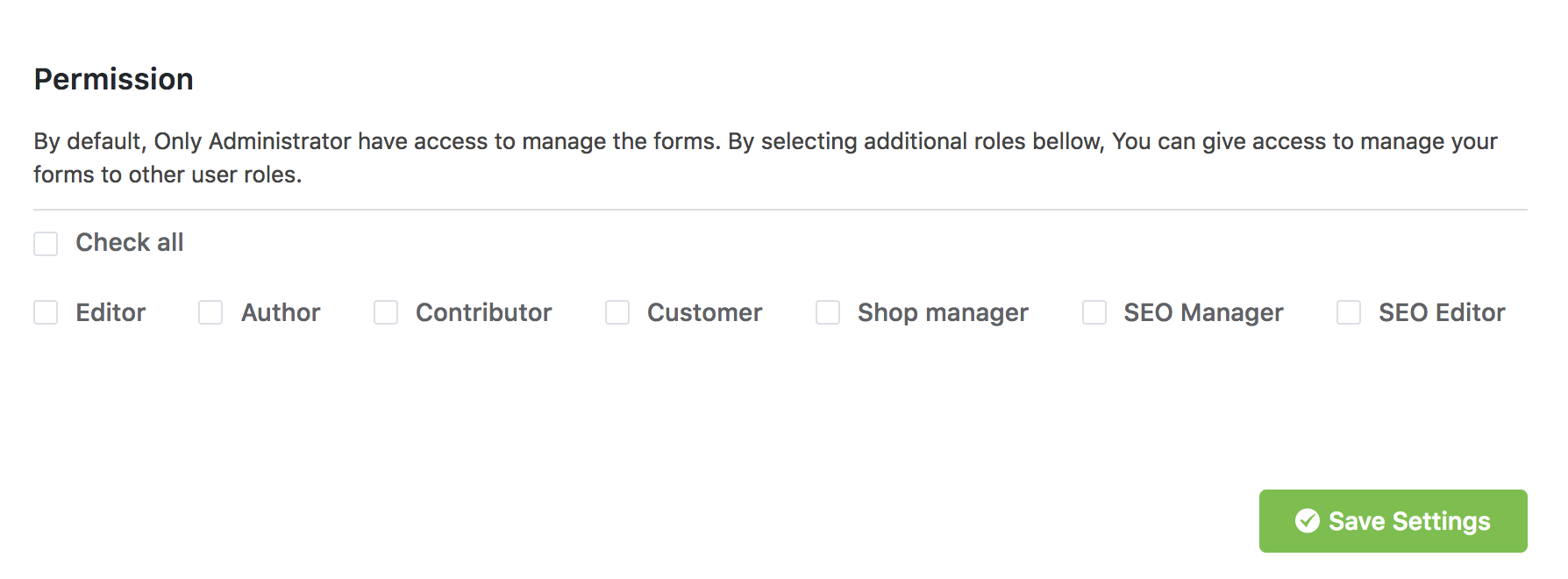This screenshot has width=1568, height=579.
Task: Click the "Contributor" label text
Action: pyautogui.click(x=483, y=313)
